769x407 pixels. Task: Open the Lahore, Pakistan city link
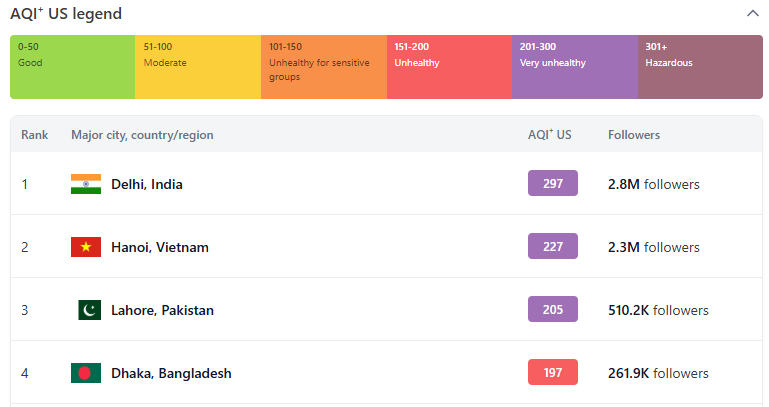(x=162, y=310)
